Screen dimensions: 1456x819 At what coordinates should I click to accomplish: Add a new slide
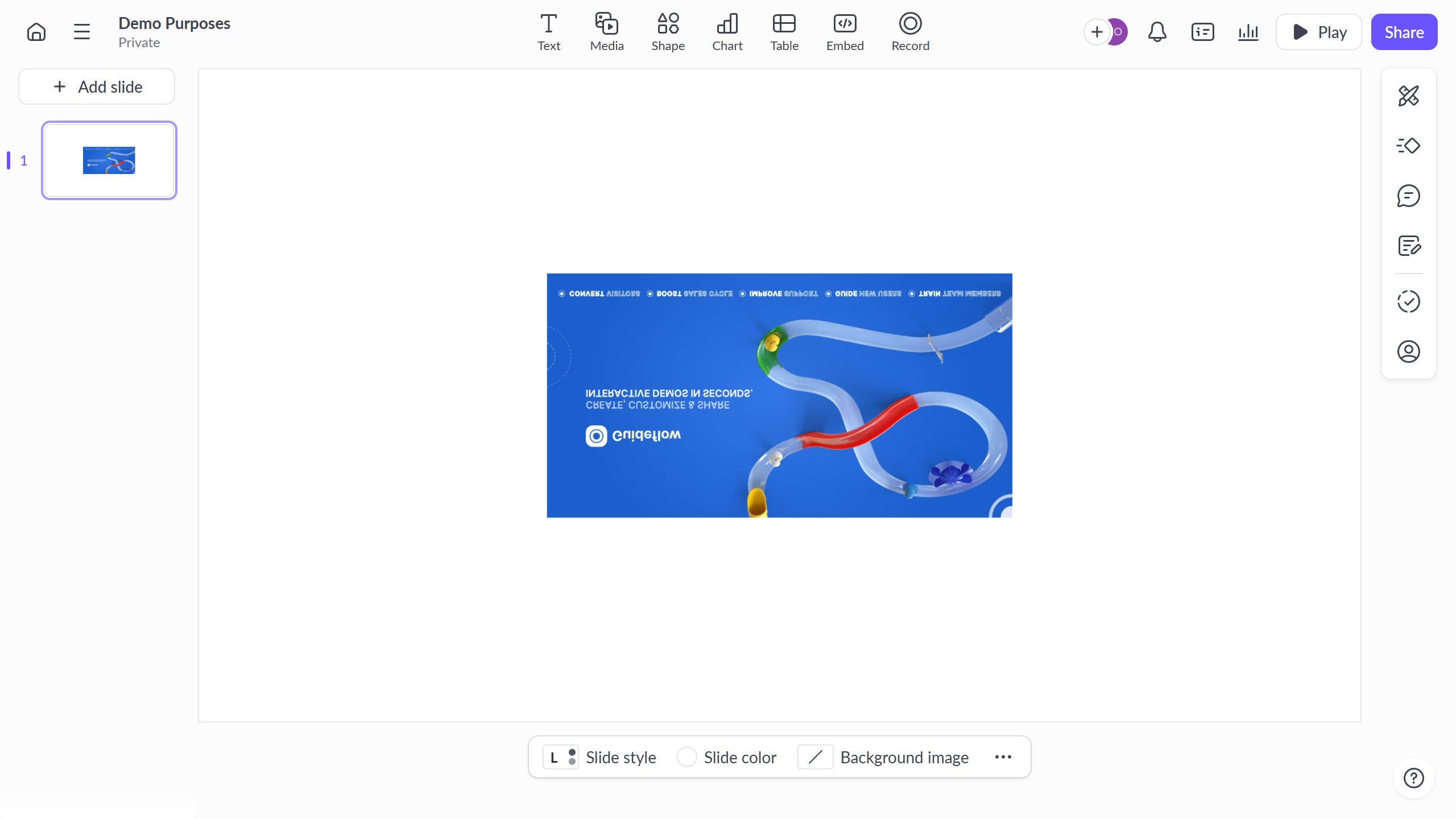[x=97, y=86]
